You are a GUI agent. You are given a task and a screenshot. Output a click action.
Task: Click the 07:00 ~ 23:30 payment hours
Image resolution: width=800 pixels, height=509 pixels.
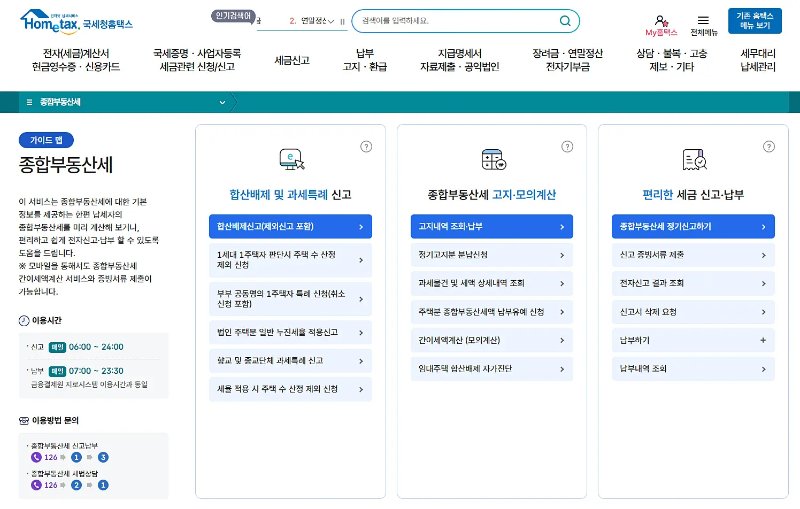click(x=96, y=371)
